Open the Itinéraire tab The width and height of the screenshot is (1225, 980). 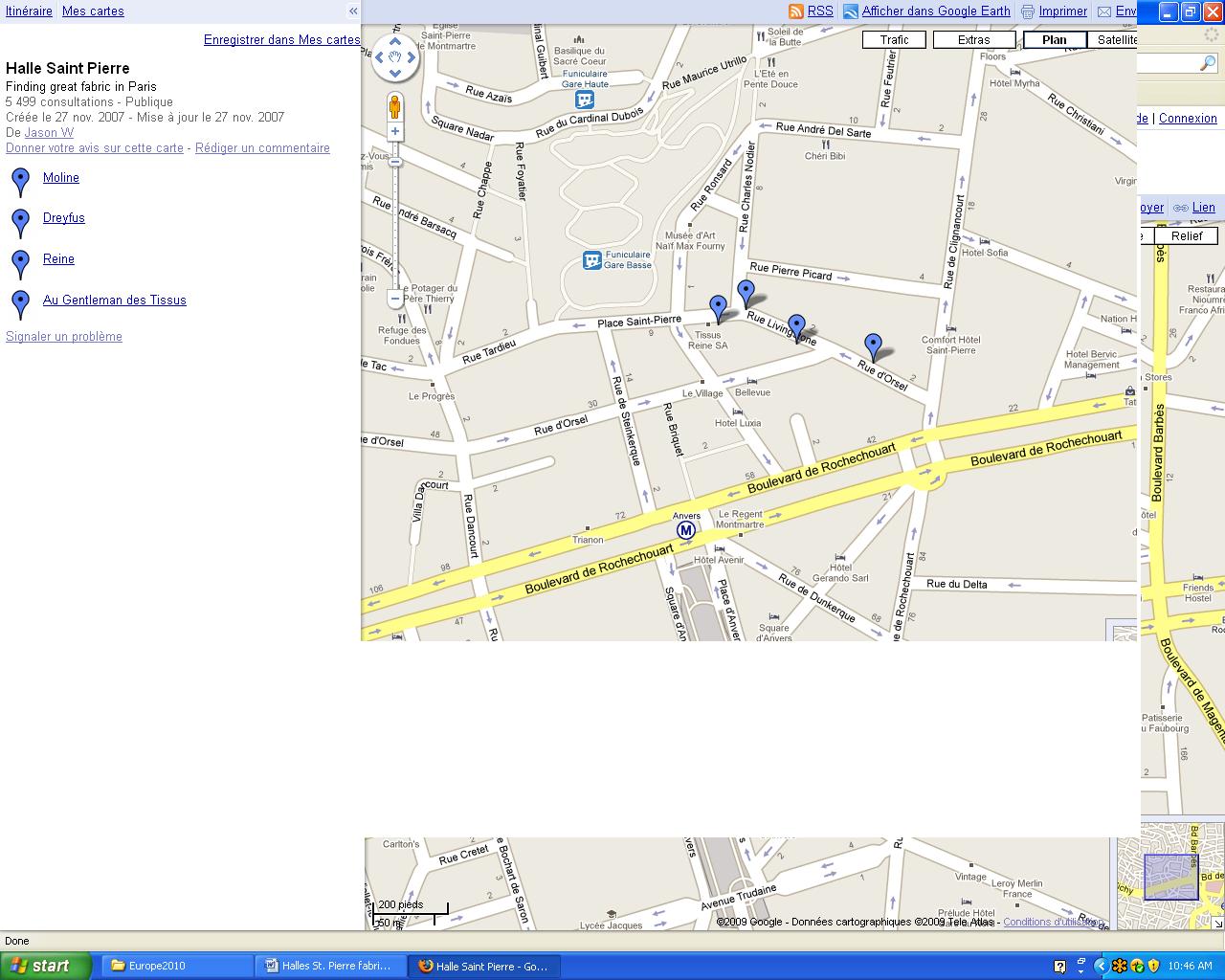(x=29, y=11)
